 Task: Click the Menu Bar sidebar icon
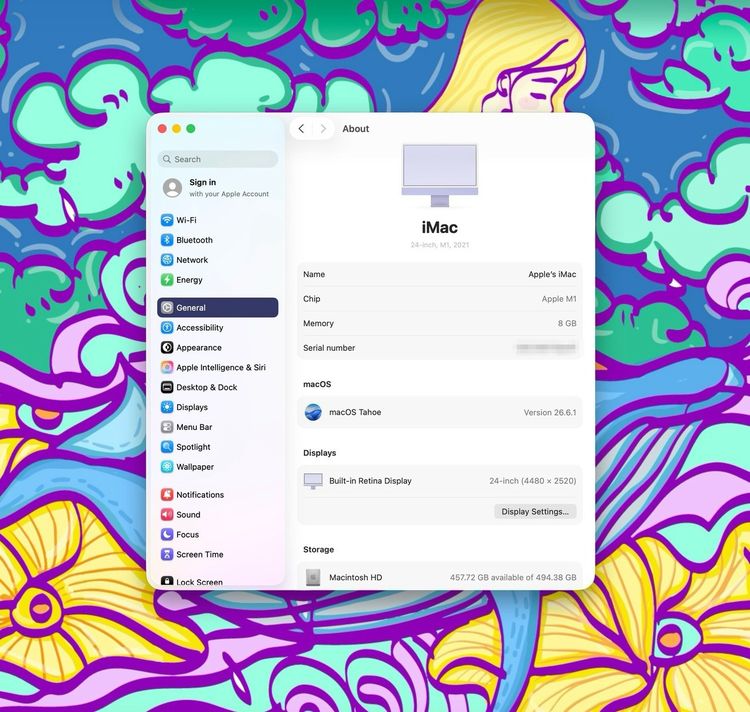point(166,427)
